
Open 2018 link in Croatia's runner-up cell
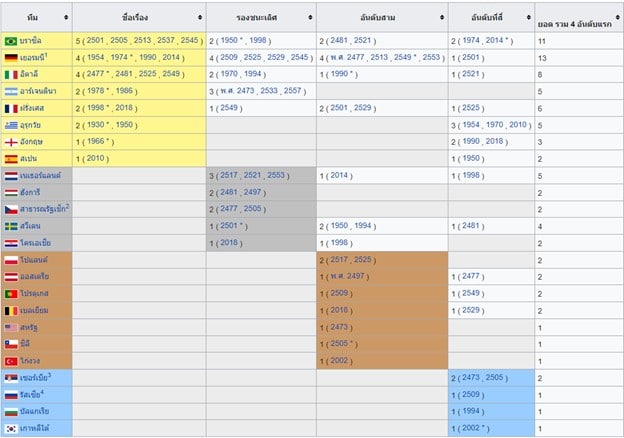[229, 242]
